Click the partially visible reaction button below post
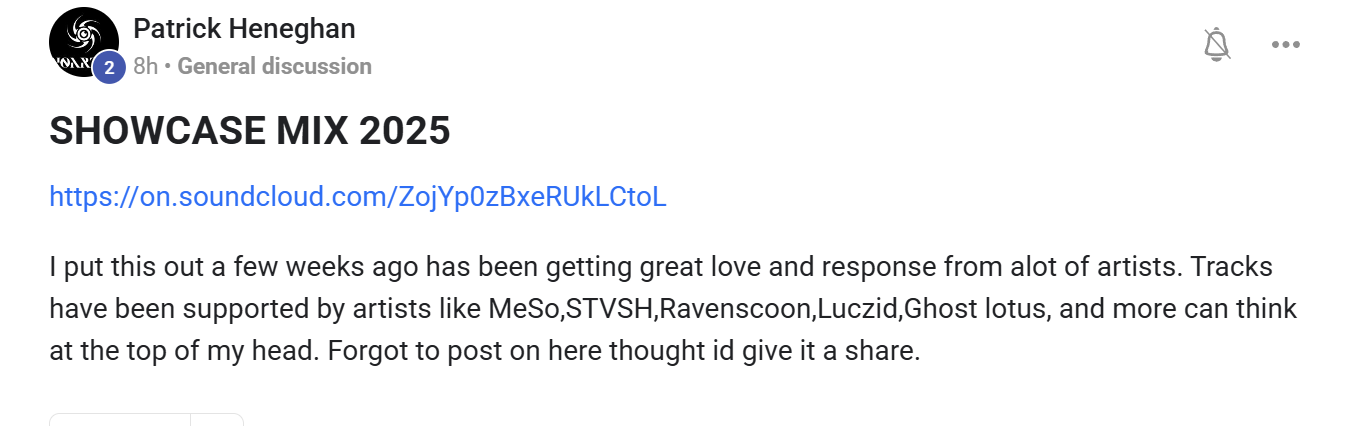This screenshot has height=426, width=1369. (119, 420)
